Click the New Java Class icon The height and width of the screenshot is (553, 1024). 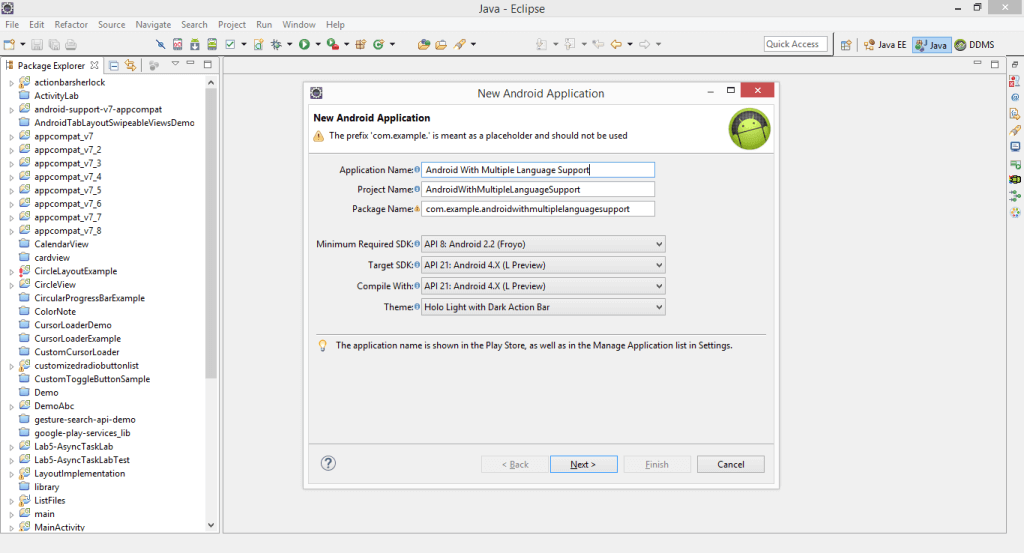pos(378,44)
